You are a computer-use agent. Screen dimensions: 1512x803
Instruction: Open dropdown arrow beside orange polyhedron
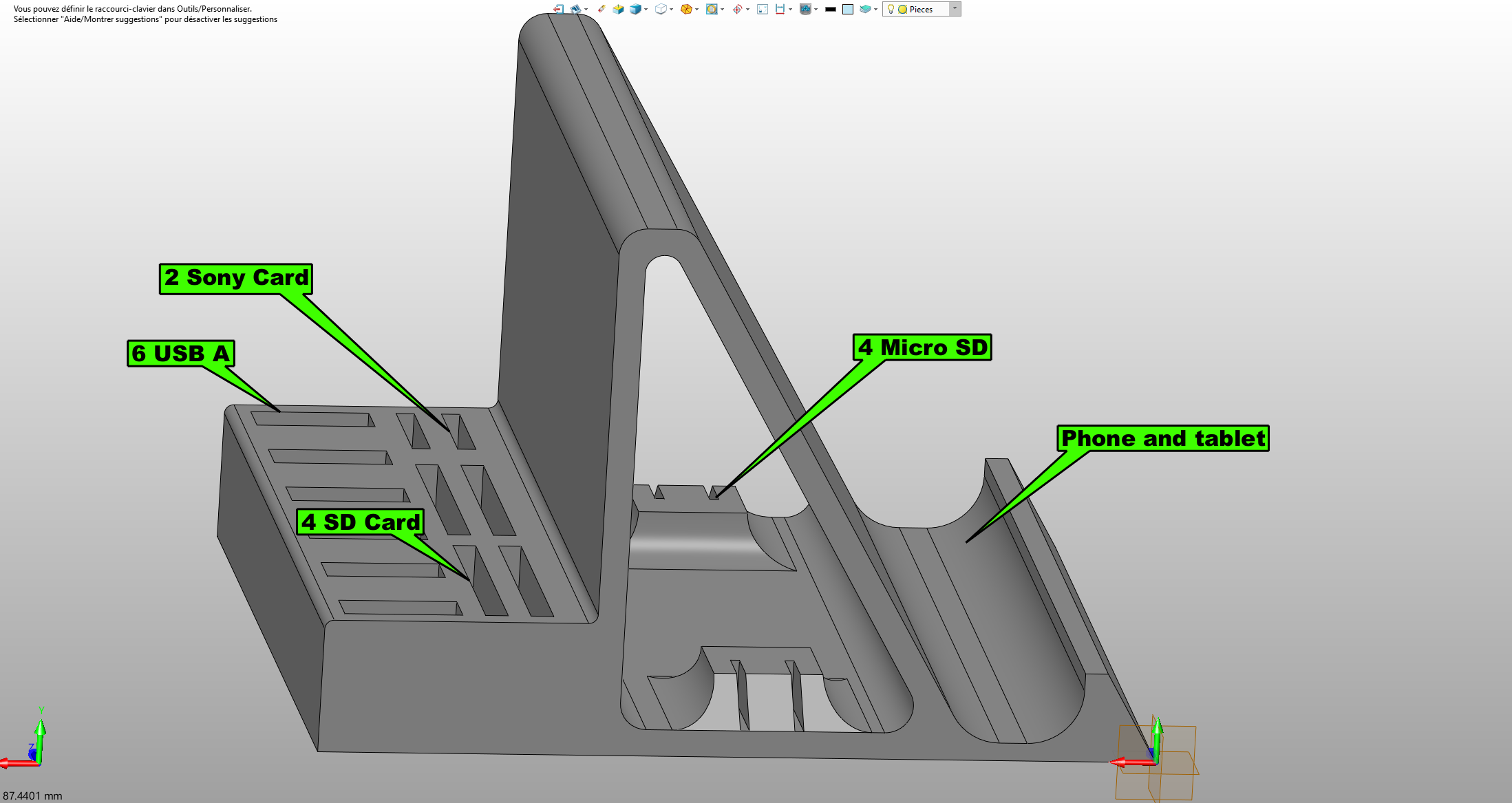coord(696,9)
